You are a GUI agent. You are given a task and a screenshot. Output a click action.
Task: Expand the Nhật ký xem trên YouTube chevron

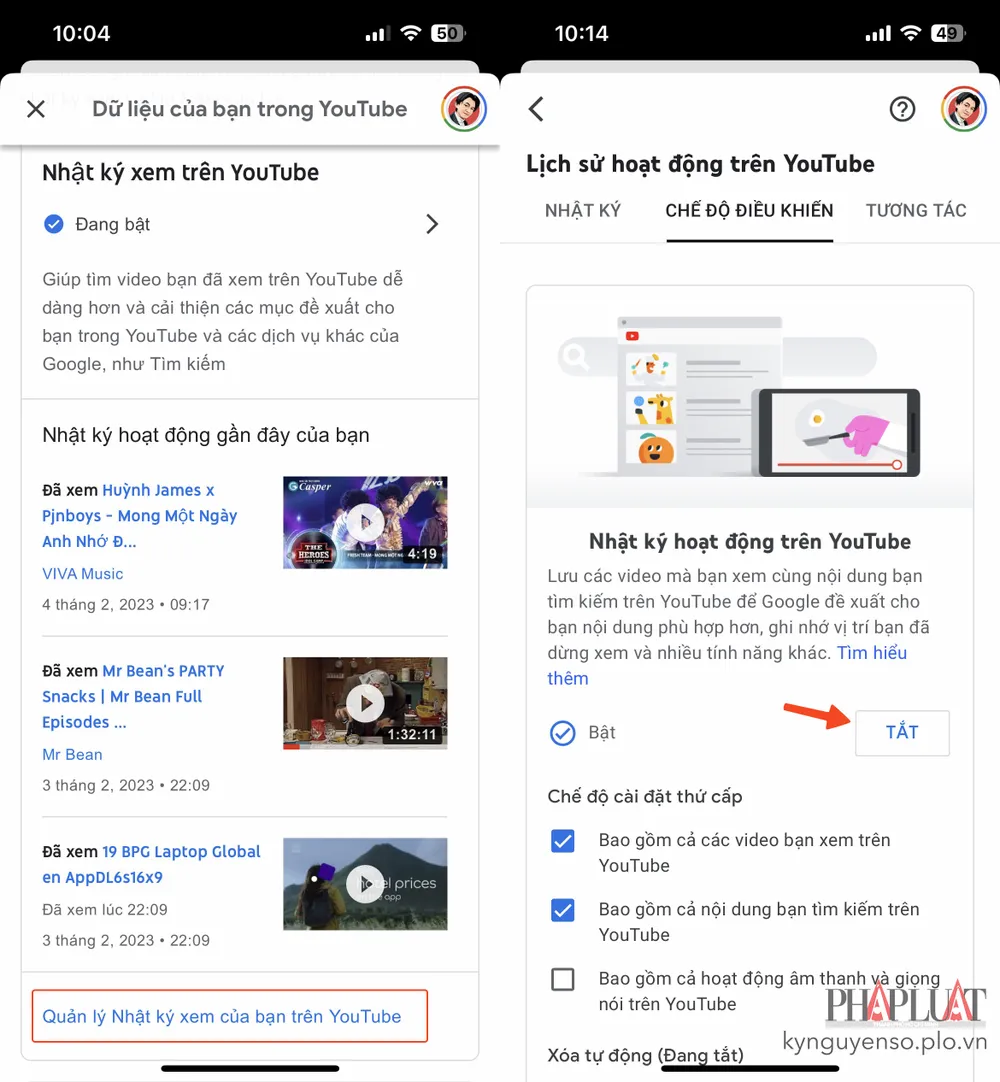tap(432, 224)
